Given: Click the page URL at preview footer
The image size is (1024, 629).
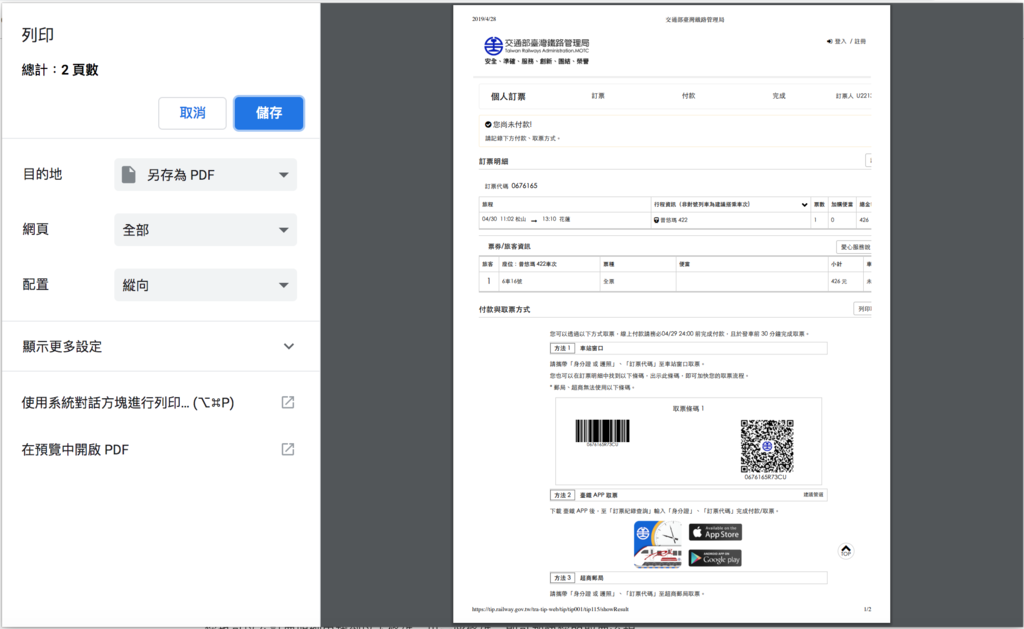Looking at the screenshot, I should point(550,609).
